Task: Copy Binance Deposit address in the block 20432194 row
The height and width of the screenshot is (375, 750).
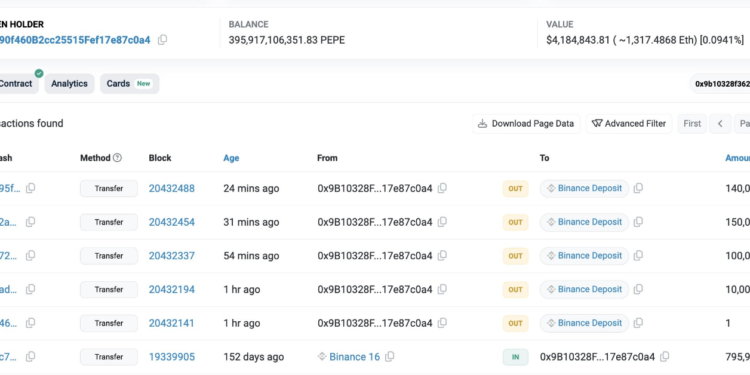Action: [x=638, y=289]
